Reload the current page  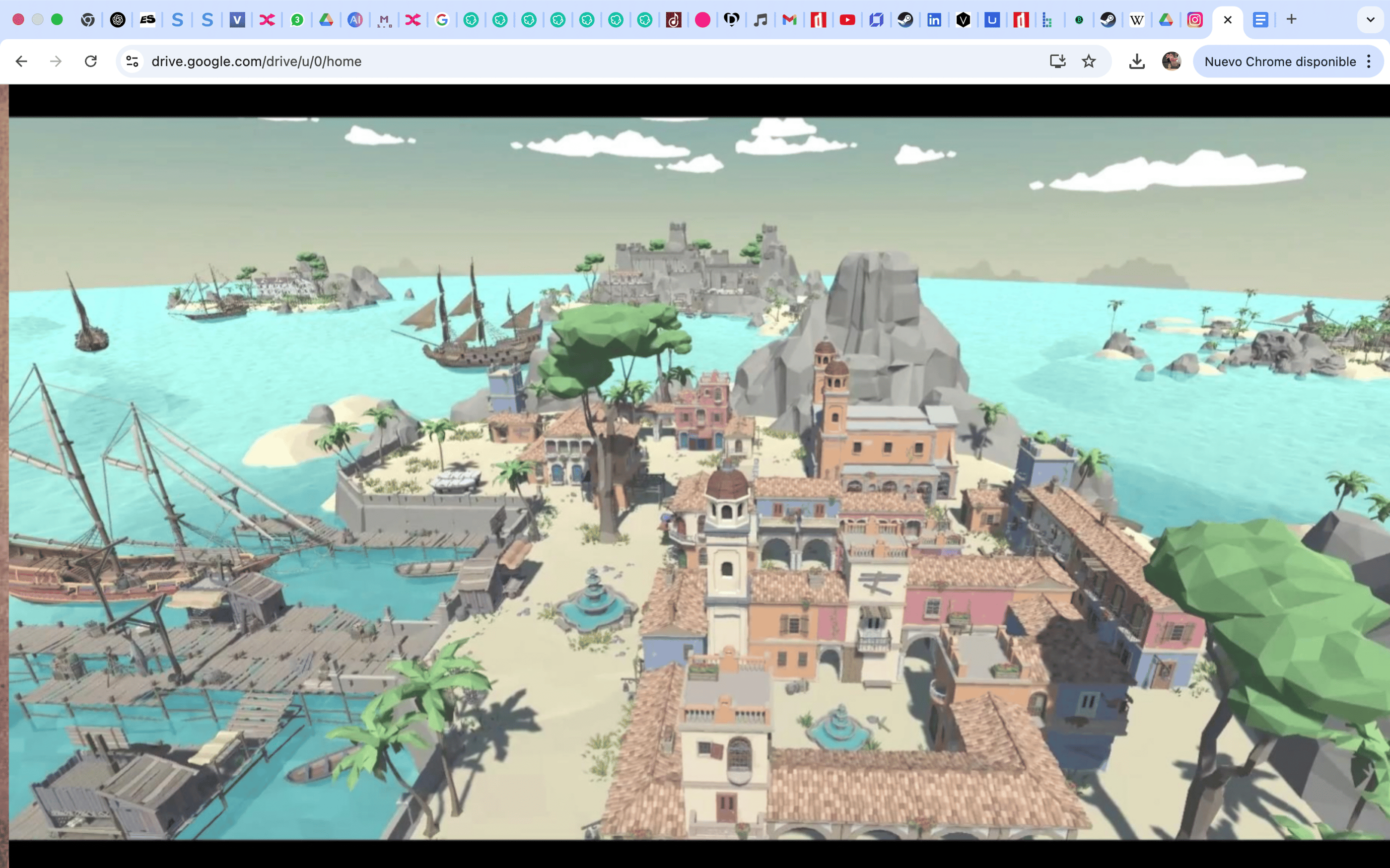point(91,62)
